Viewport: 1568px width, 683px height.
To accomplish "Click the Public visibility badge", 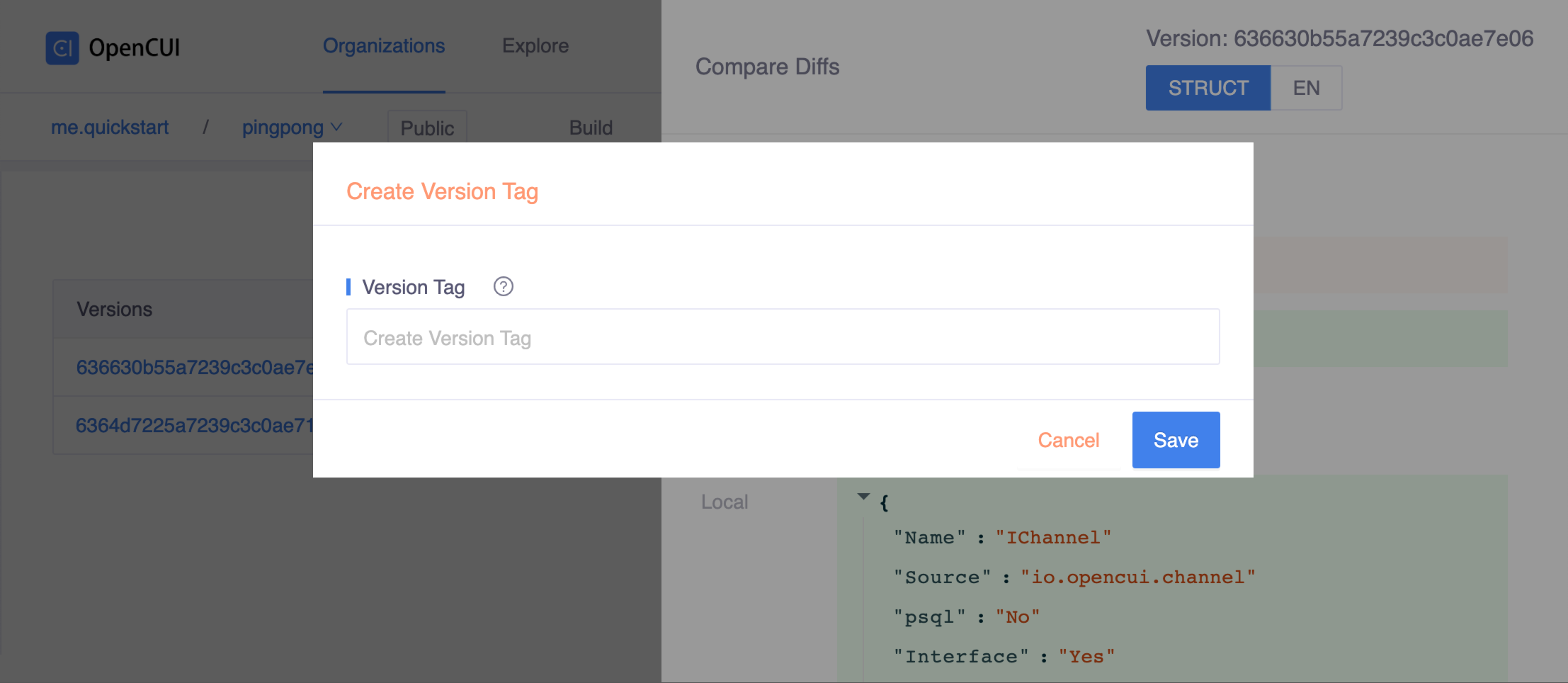I will 427,128.
